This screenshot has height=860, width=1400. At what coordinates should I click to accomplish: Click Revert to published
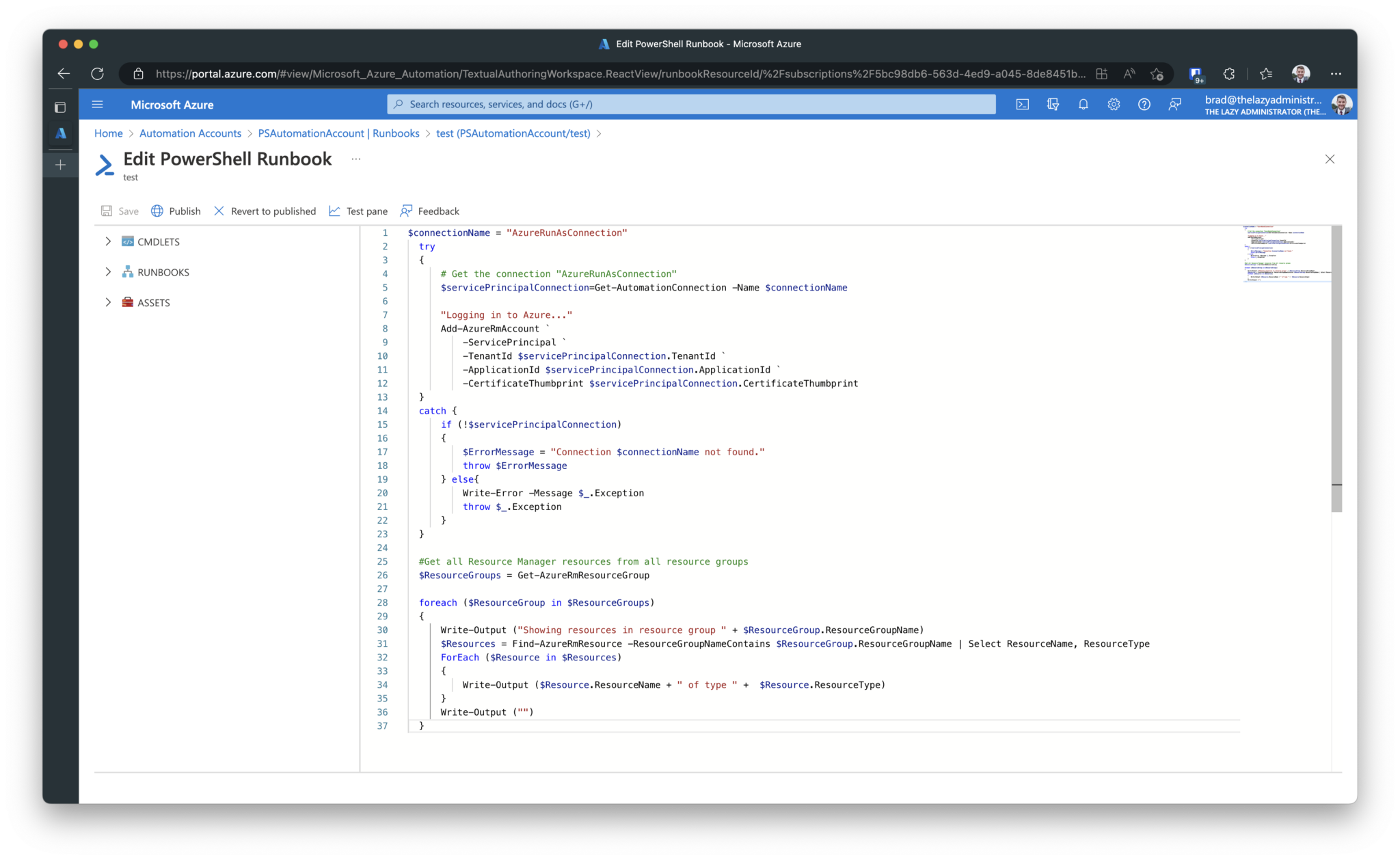(265, 211)
